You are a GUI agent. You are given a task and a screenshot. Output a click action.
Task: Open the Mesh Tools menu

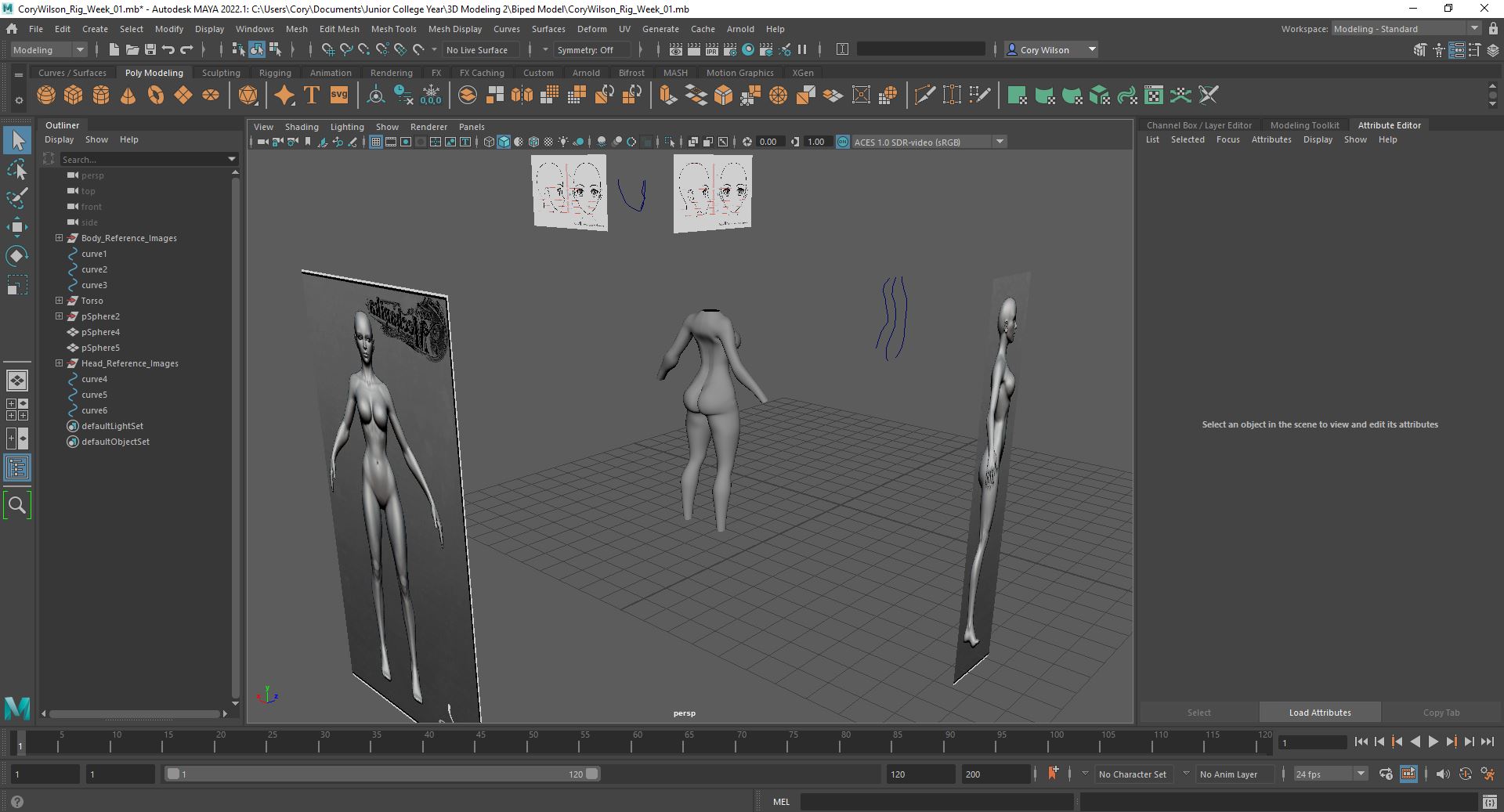[393, 29]
